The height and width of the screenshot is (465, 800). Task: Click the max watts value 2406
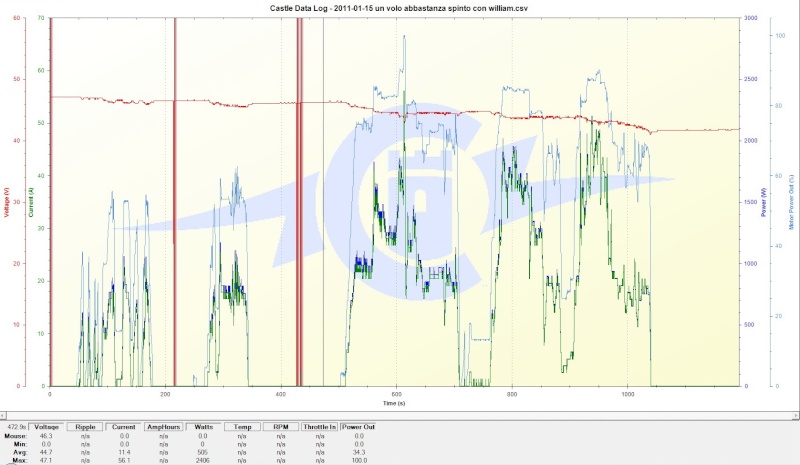[x=203, y=460]
